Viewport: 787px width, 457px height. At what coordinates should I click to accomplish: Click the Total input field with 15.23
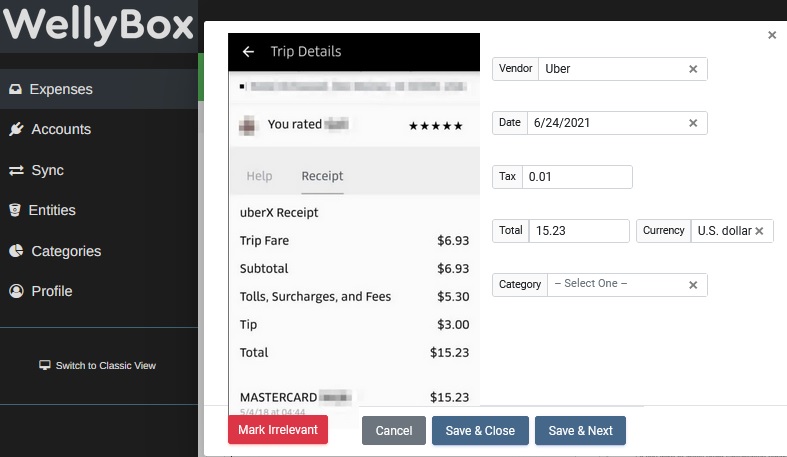pyautogui.click(x=579, y=231)
